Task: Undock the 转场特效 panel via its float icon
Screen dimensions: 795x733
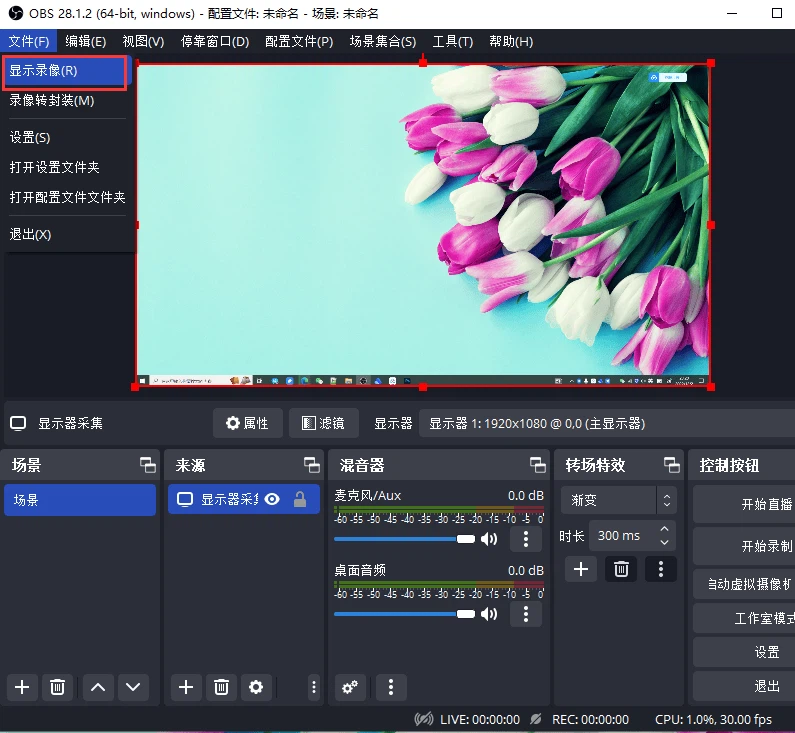Action: [x=672, y=465]
